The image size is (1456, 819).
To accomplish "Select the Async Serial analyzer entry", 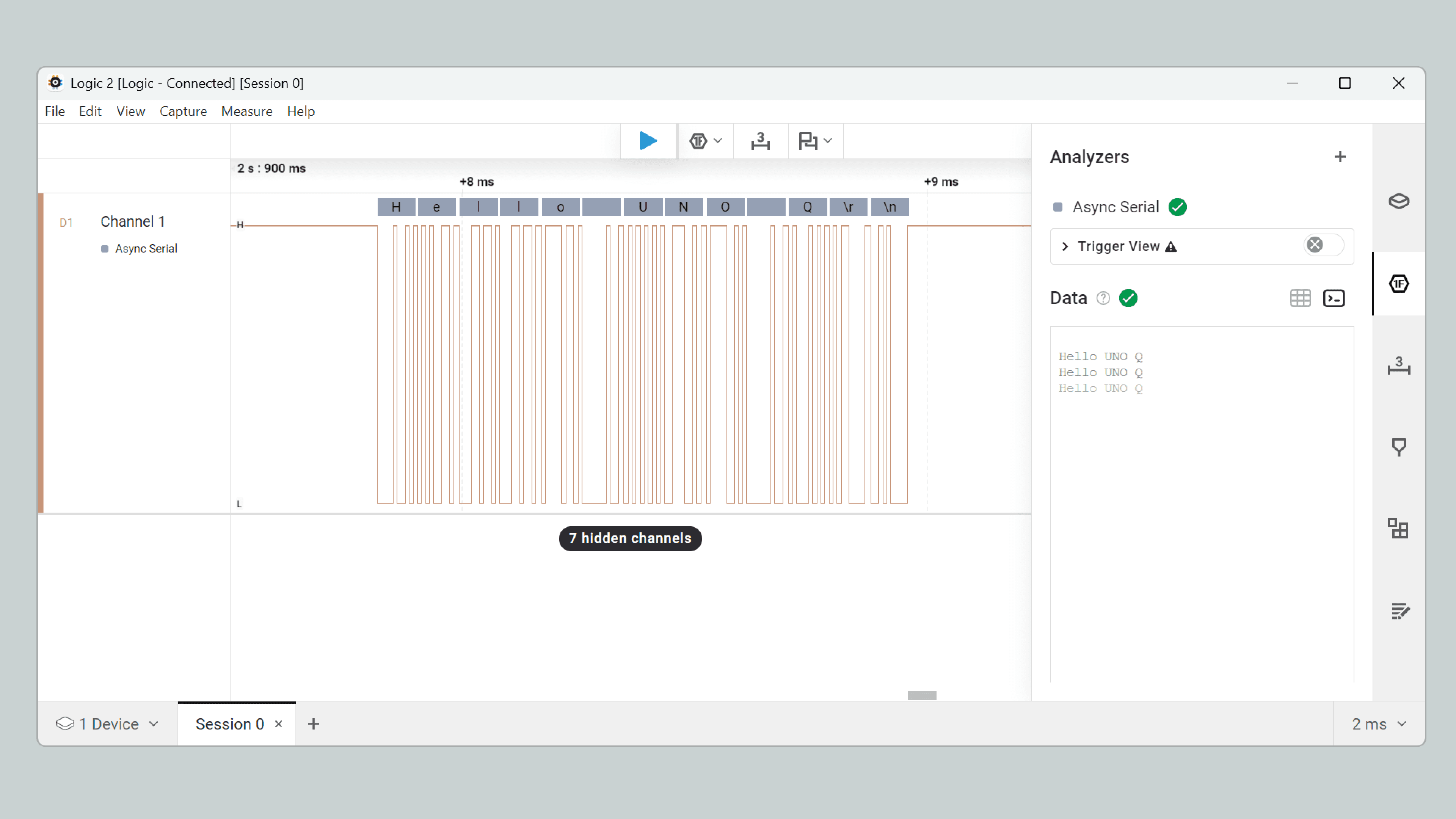I will click(x=1116, y=207).
